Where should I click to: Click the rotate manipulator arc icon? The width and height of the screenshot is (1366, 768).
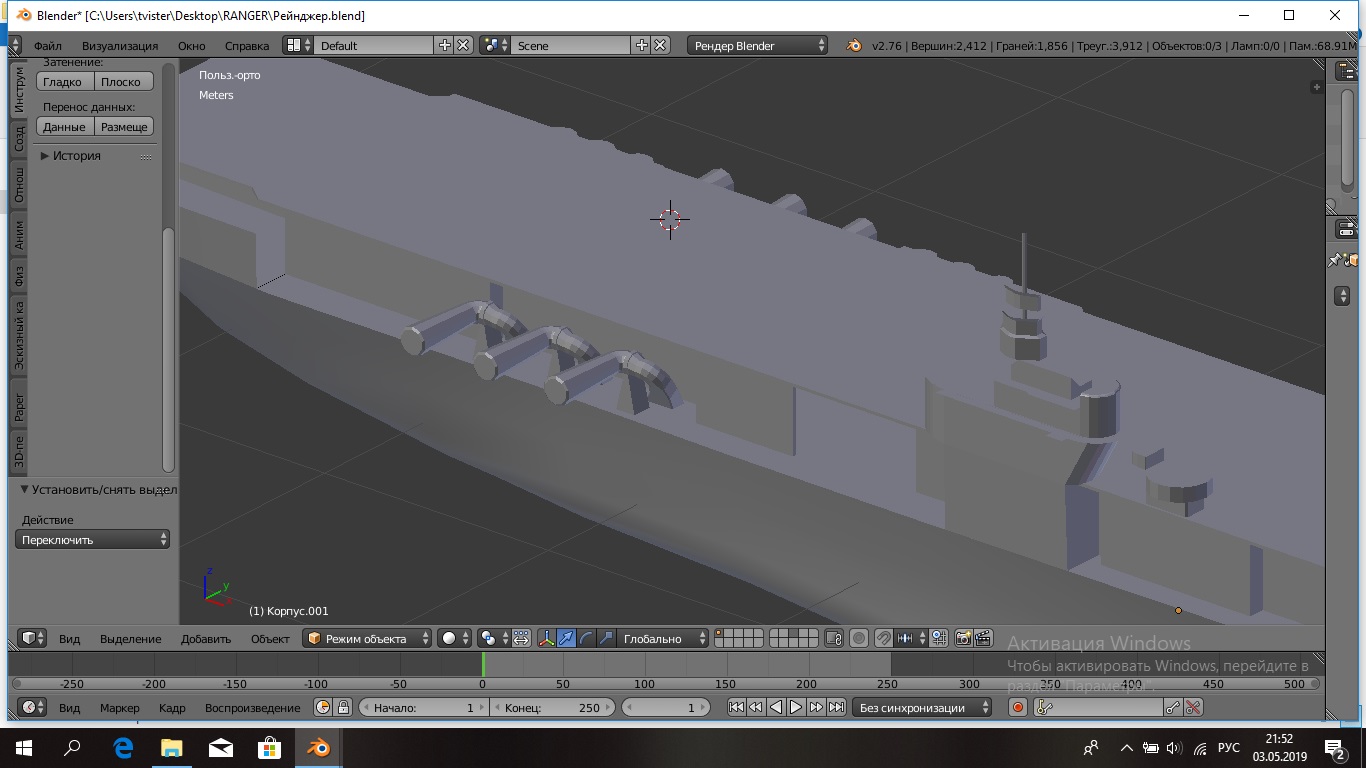coord(586,638)
